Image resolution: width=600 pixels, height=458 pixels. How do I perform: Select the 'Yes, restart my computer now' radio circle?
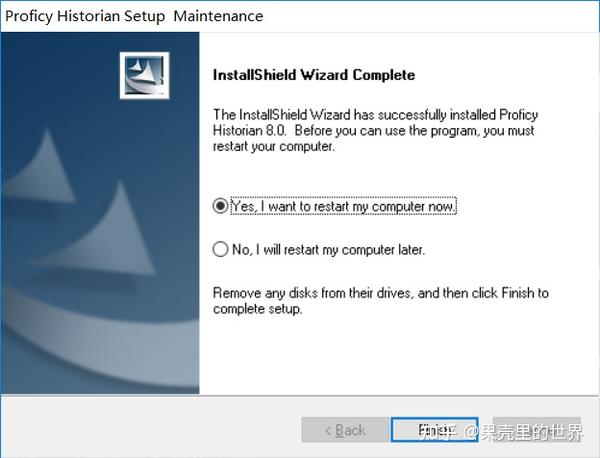(x=220, y=205)
